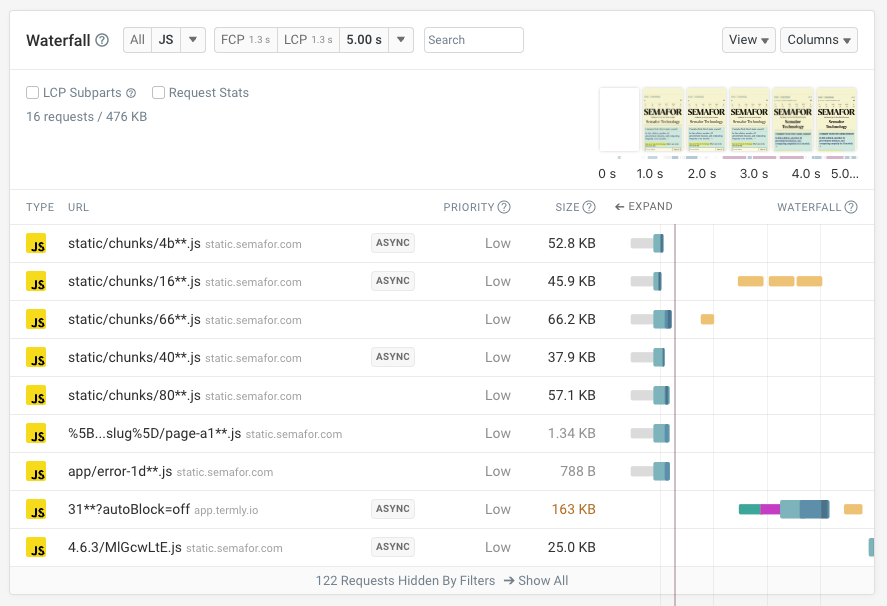Enable the Request Stats checkbox
887x606 pixels.
click(x=158, y=92)
